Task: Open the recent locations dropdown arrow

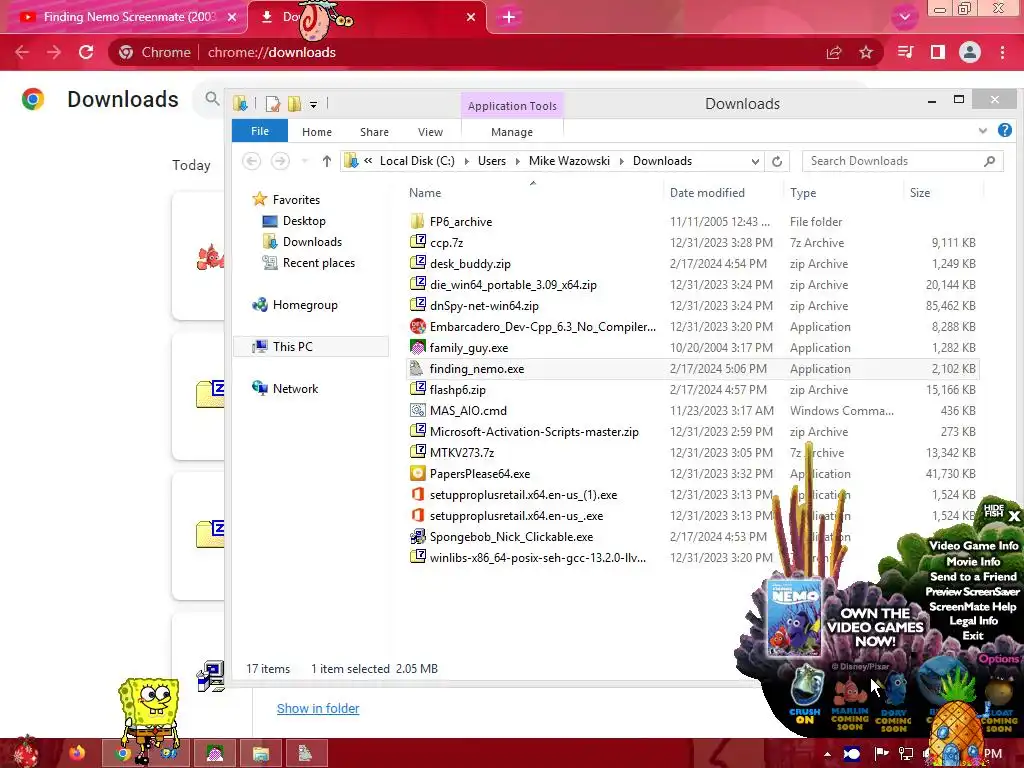Action: click(x=304, y=161)
